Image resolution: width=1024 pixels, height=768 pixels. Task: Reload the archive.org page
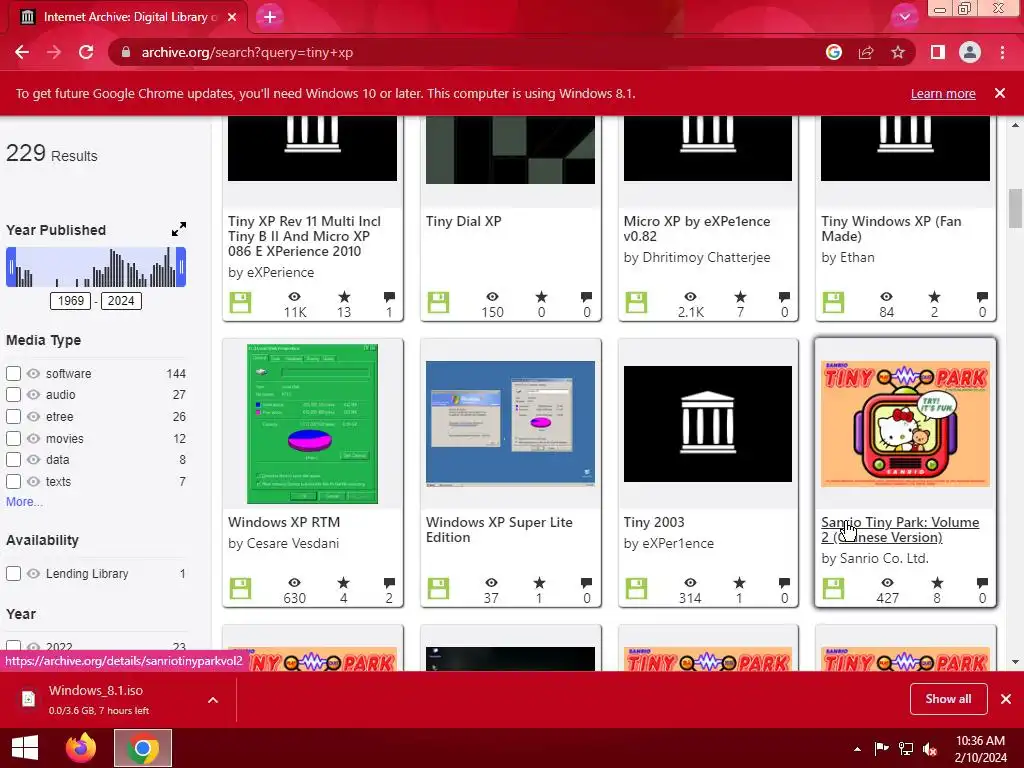coord(86,52)
